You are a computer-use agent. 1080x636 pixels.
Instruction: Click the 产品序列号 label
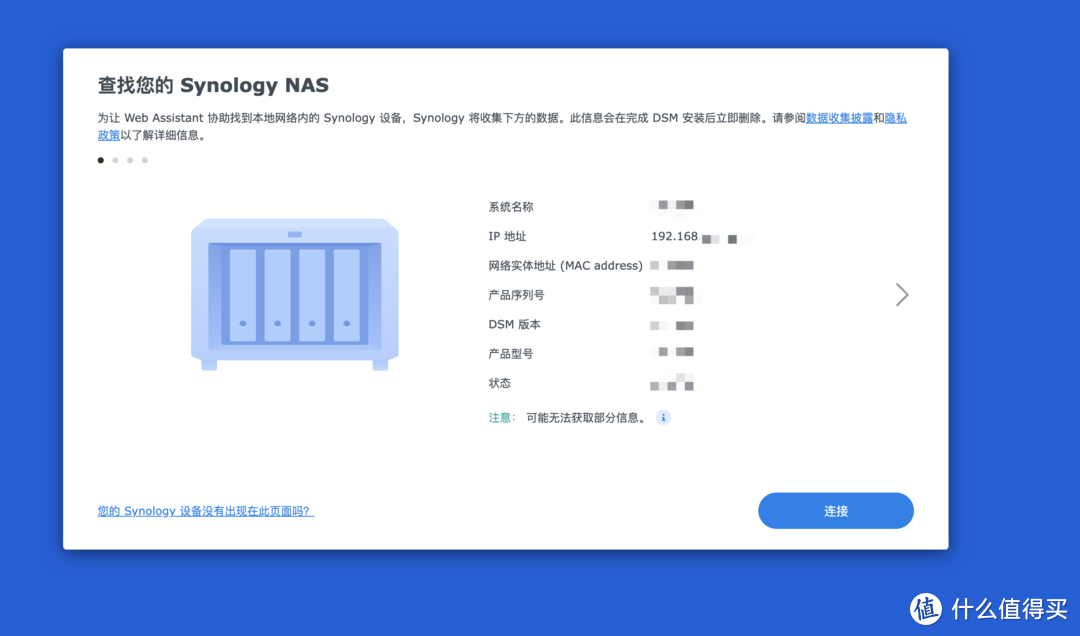pos(517,295)
